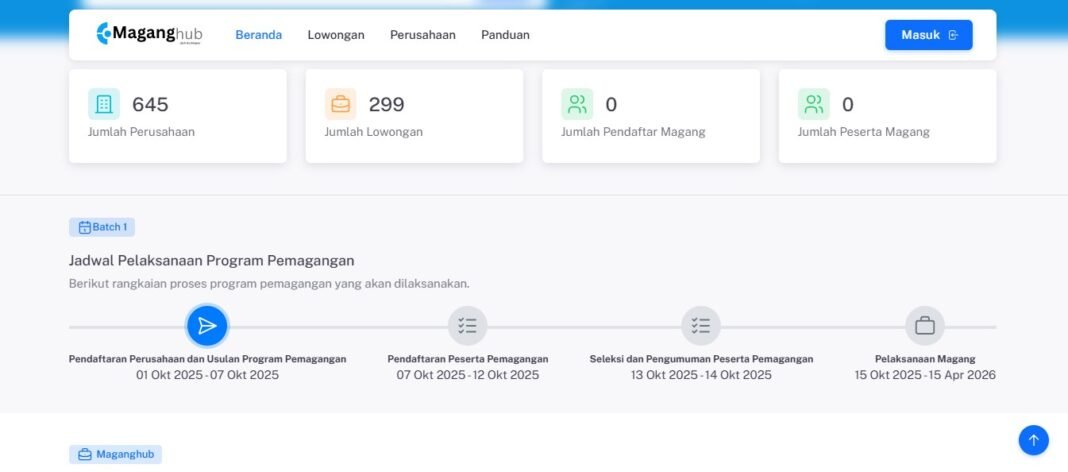Viewport: 1068px width, 472px height.
Task: Click the Maganghub section badge
Action: coord(115,454)
